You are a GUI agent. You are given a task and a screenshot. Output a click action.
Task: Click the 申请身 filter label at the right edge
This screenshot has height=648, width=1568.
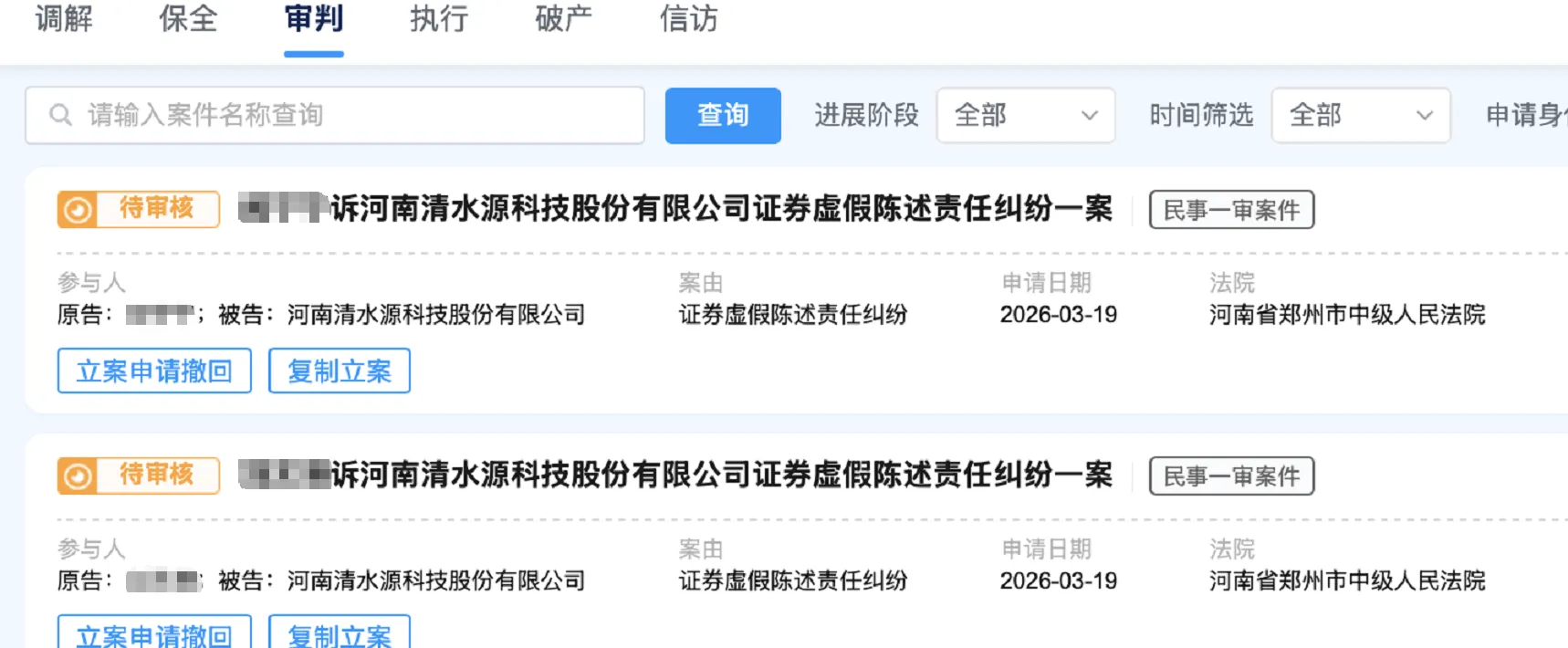click(x=1526, y=115)
